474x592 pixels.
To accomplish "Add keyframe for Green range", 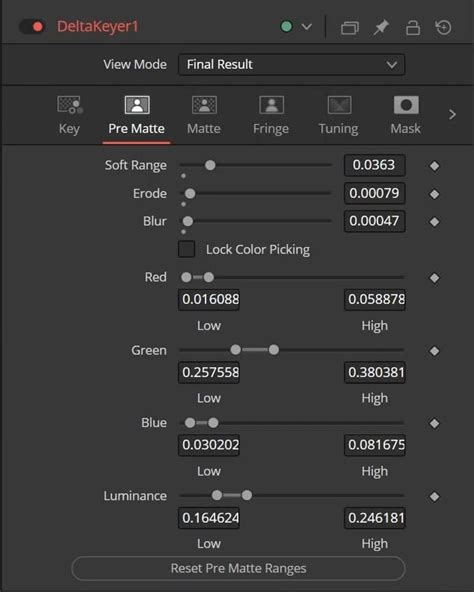I will point(434,351).
